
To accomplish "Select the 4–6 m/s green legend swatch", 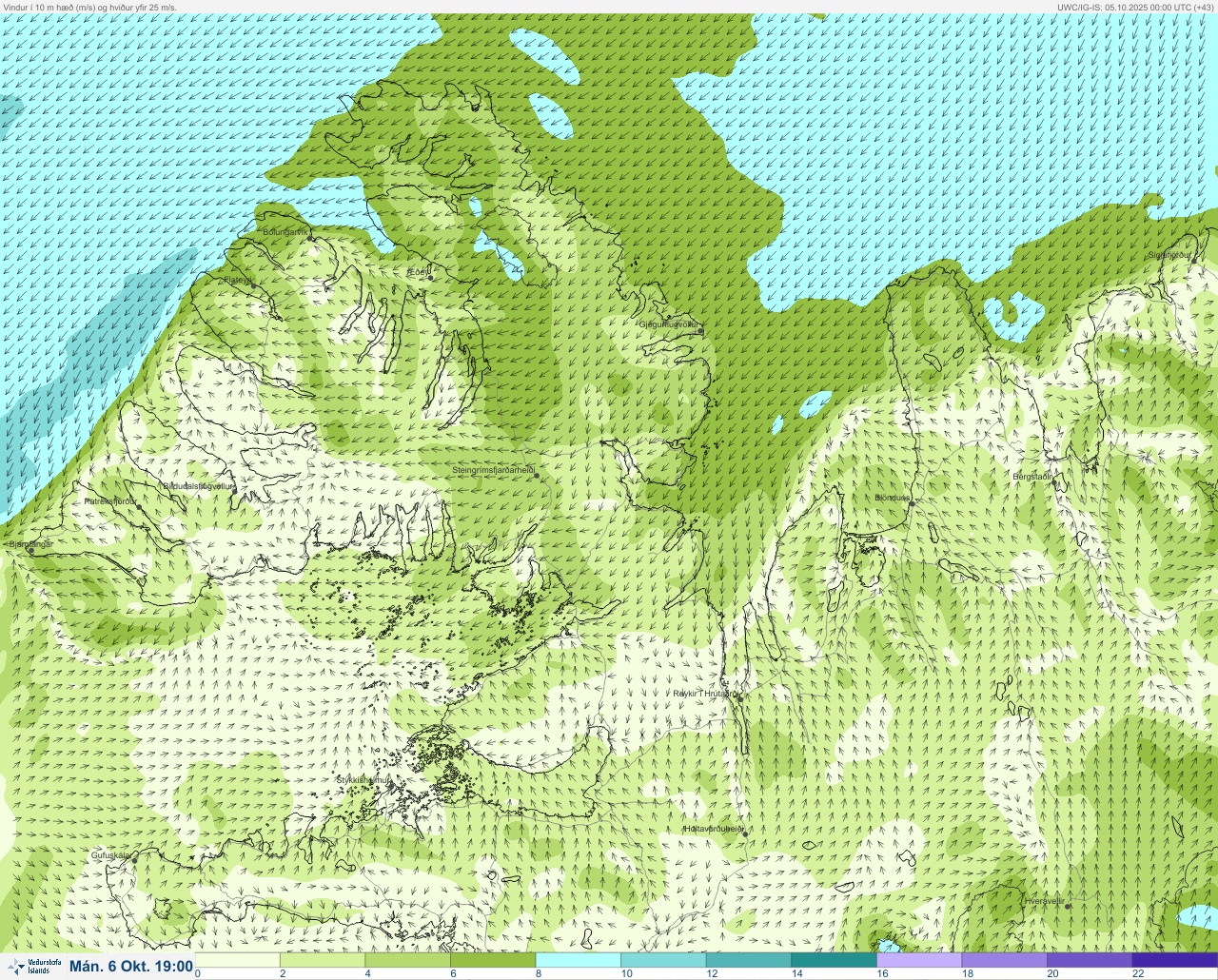I will pos(408,960).
